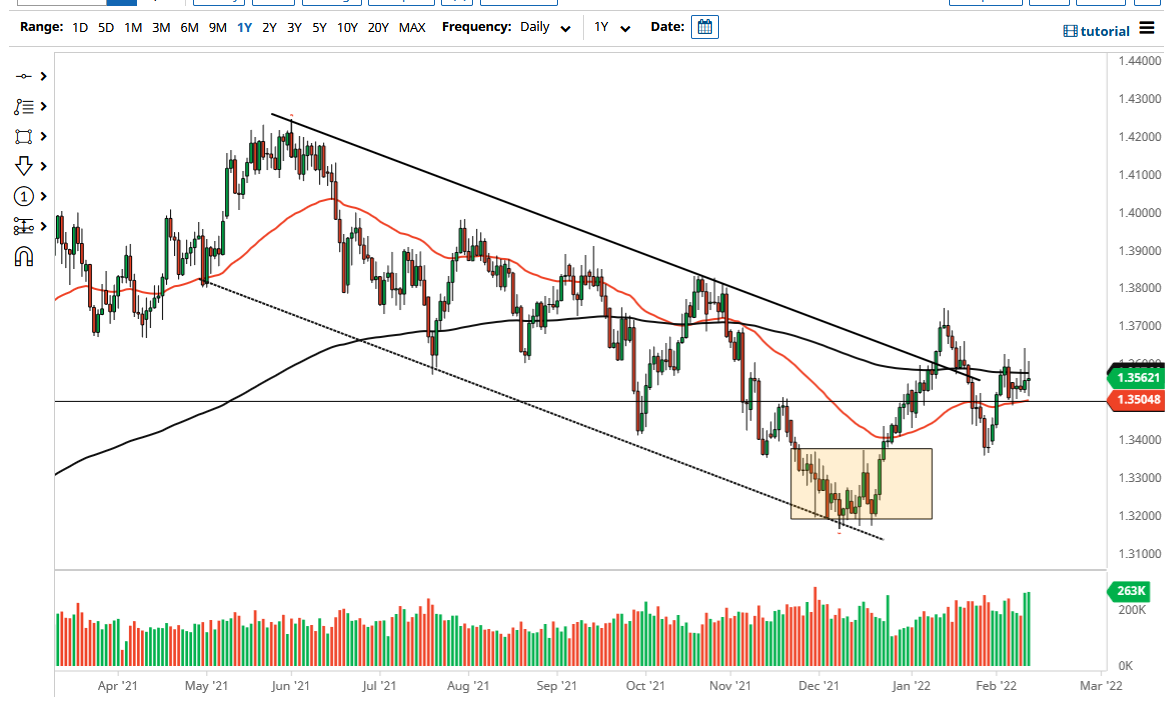Select the 5Y range option
Image resolution: width=1172 pixels, height=711 pixels.
point(319,27)
